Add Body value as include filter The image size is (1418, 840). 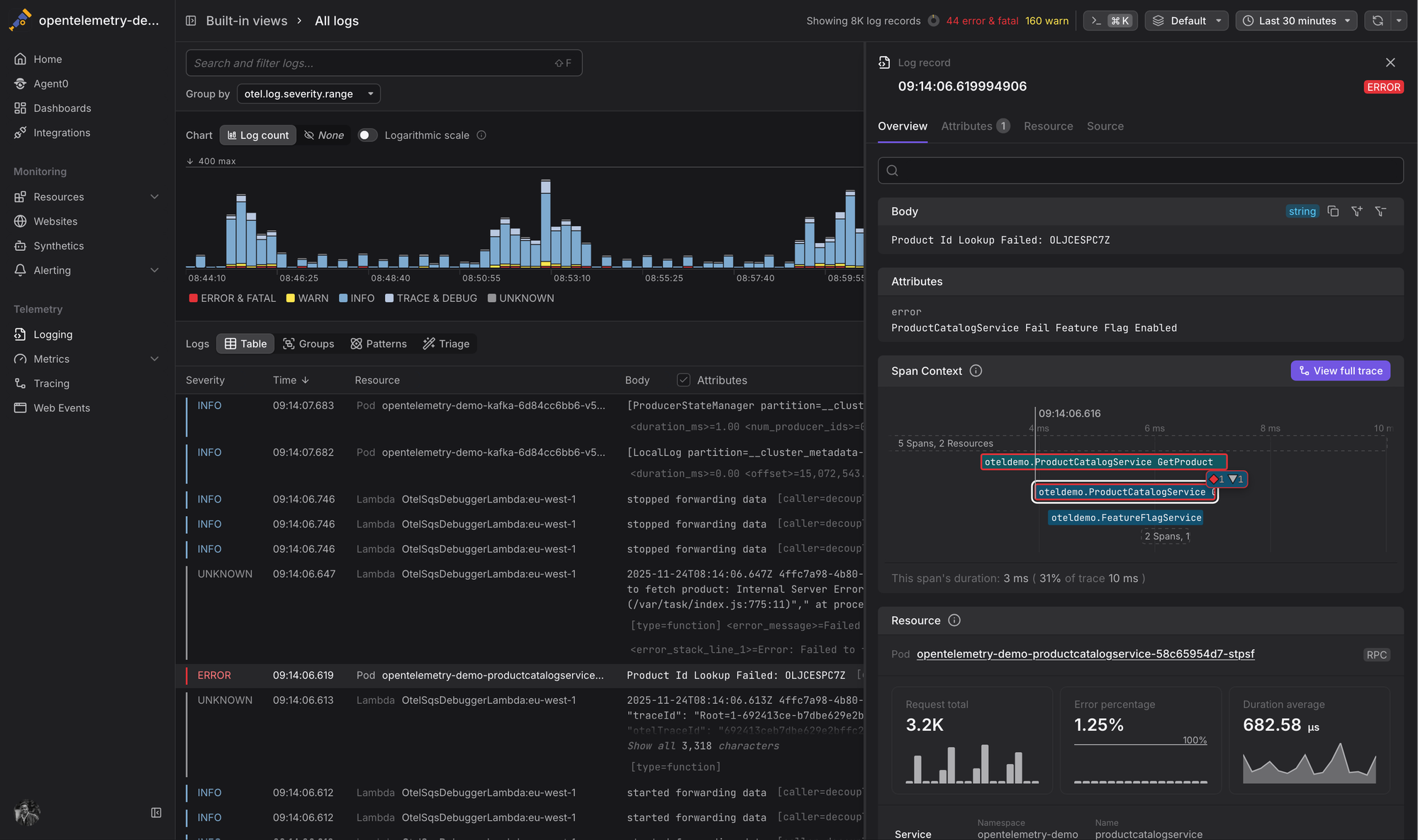(x=1357, y=211)
